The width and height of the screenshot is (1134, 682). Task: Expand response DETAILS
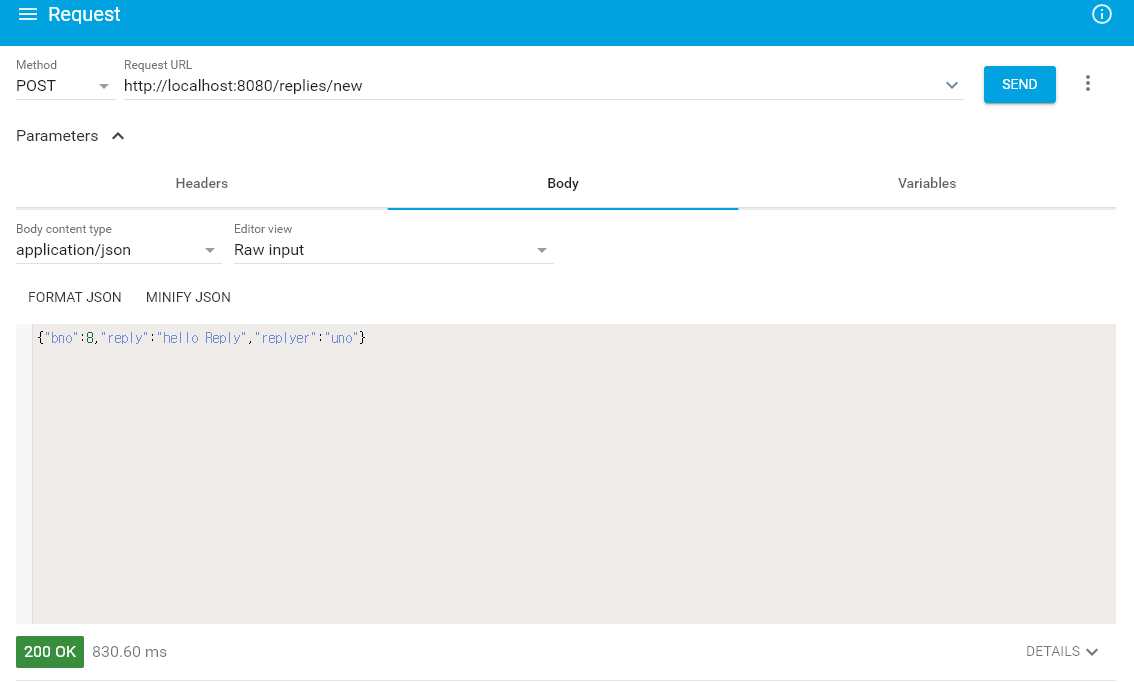click(x=1062, y=652)
